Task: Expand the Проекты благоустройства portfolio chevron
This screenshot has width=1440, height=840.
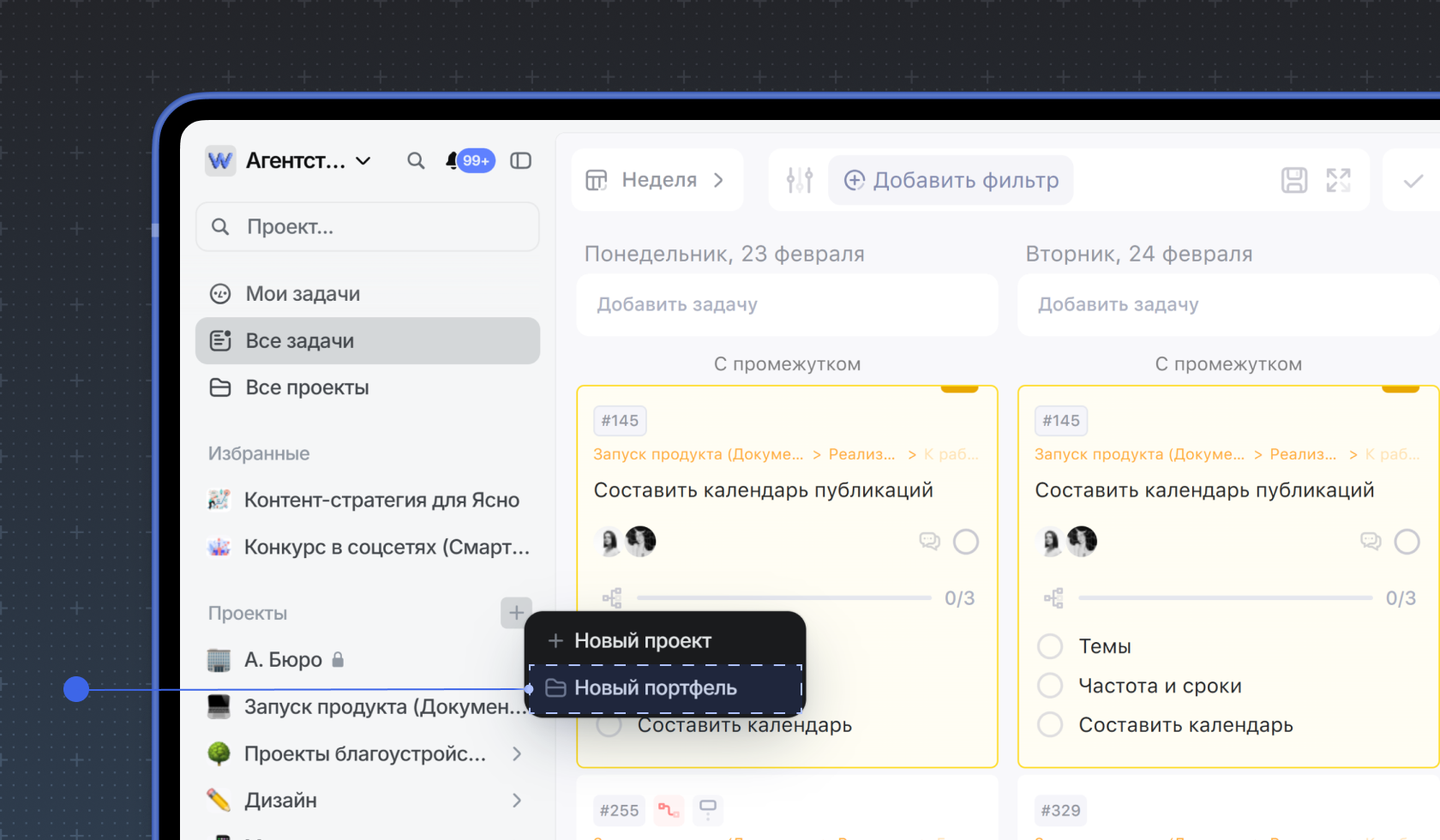Action: 516,753
